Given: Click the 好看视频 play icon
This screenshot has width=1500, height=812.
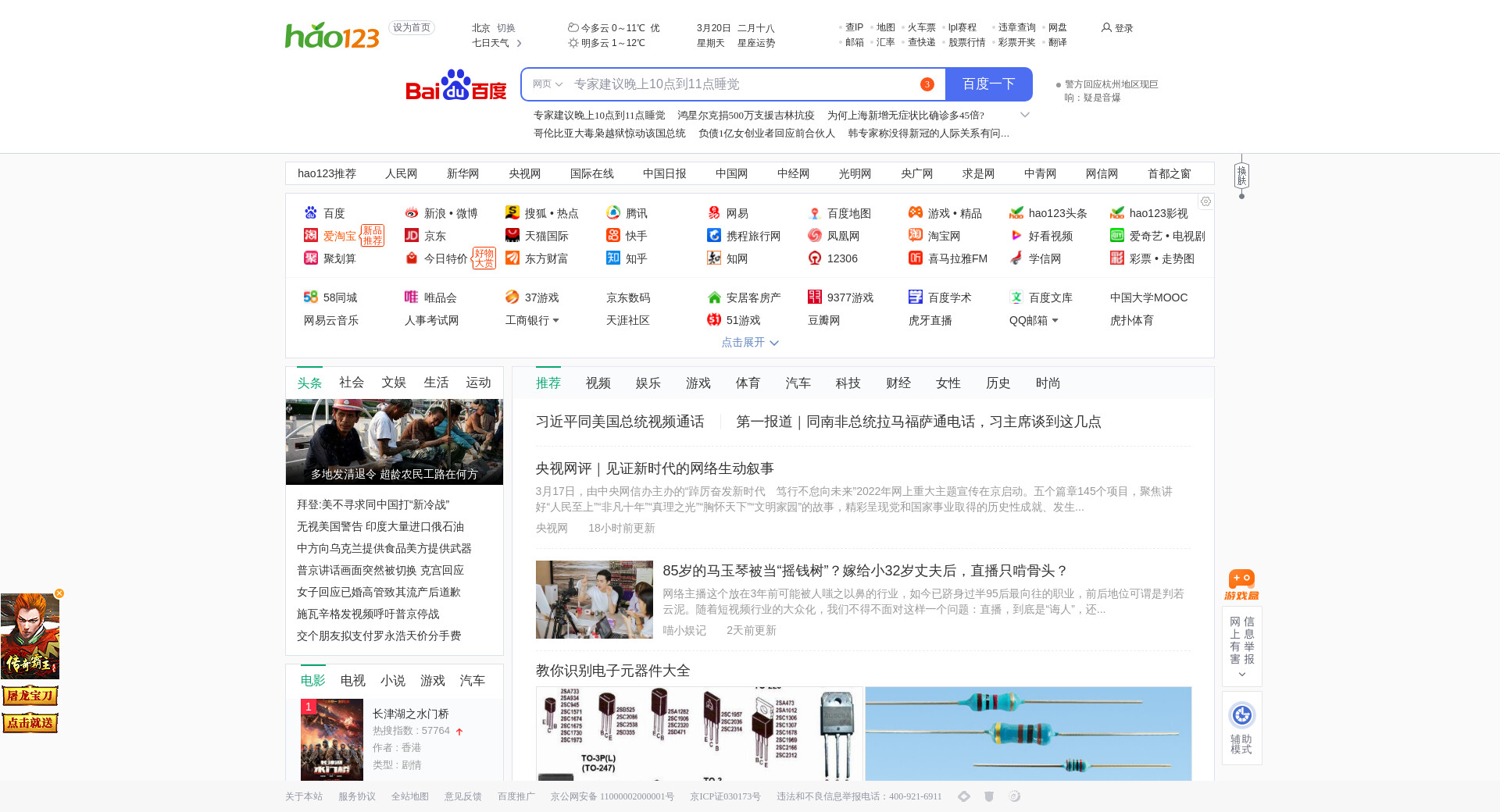Looking at the screenshot, I should tap(1016, 236).
